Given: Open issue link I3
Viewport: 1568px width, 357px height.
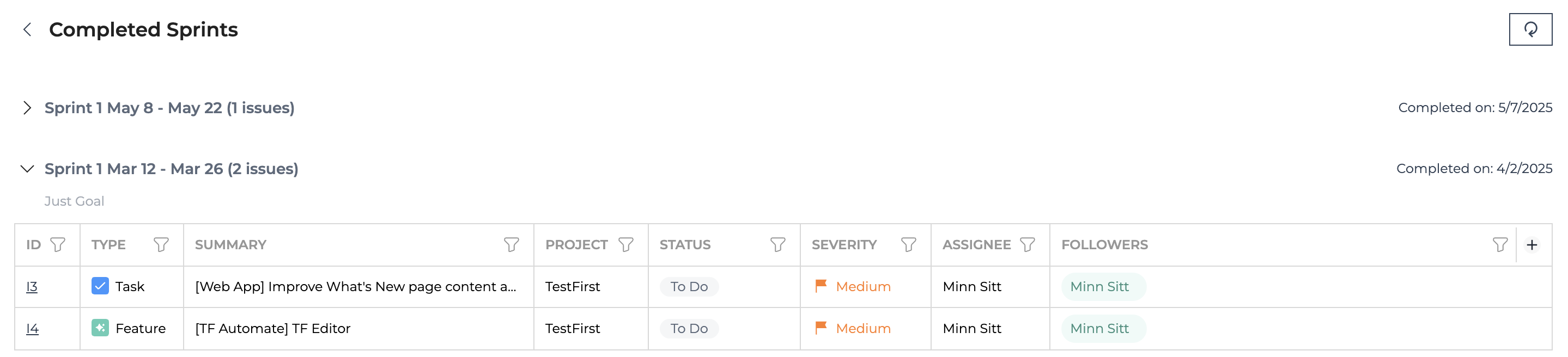Looking at the screenshot, I should click(32, 286).
